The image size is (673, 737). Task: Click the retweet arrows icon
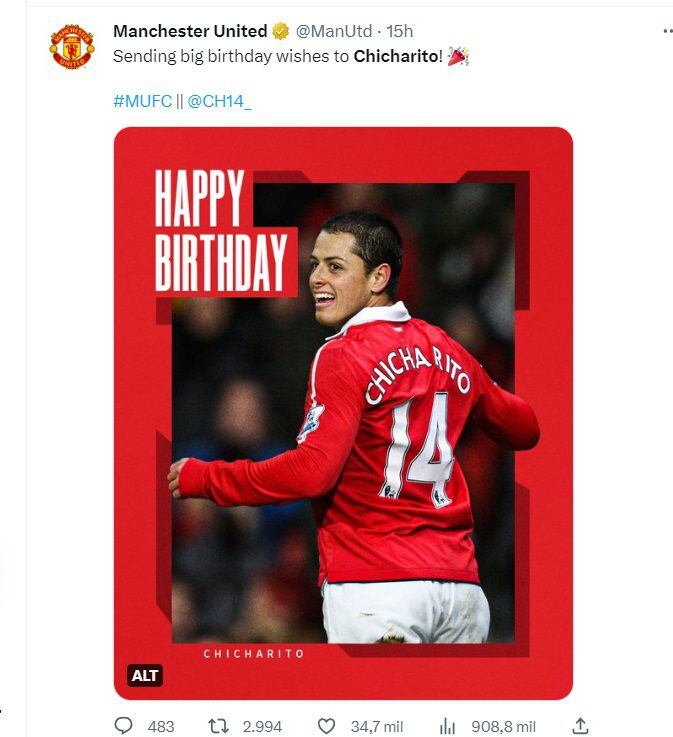pyautogui.click(x=218, y=726)
